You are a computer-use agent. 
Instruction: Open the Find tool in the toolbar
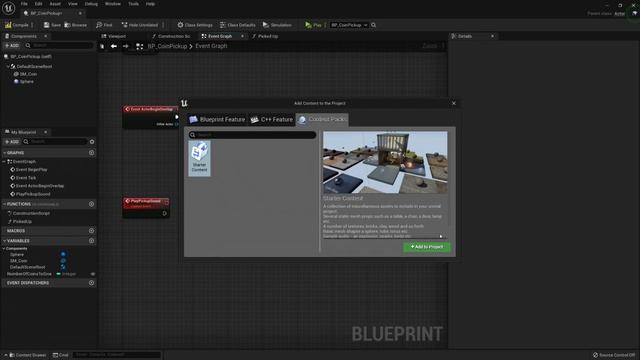(104, 25)
